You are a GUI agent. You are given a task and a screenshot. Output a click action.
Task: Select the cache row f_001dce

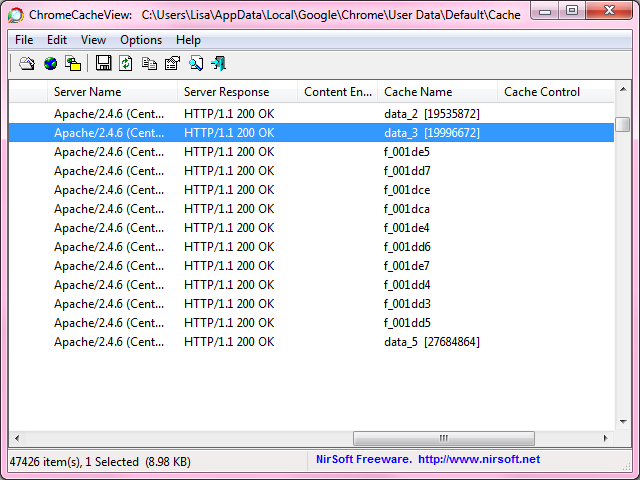click(x=311, y=190)
